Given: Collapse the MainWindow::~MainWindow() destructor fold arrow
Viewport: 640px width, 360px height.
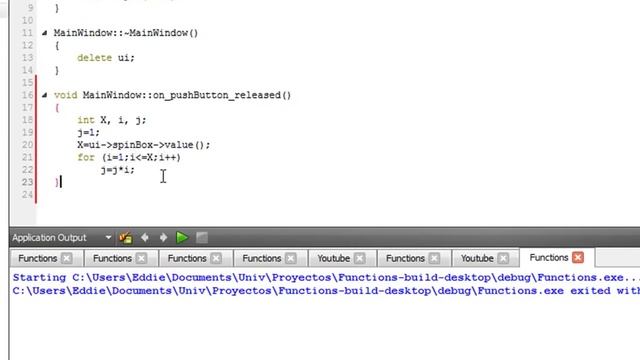Looking at the screenshot, I should [44, 33].
